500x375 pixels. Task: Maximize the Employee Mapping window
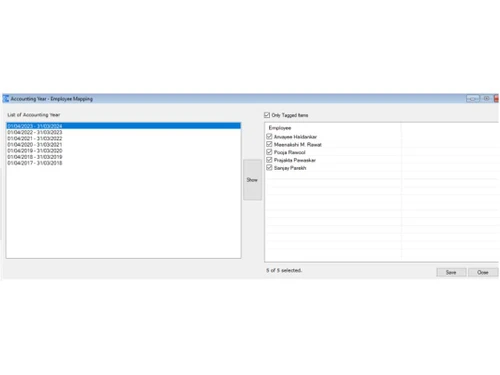click(487, 99)
